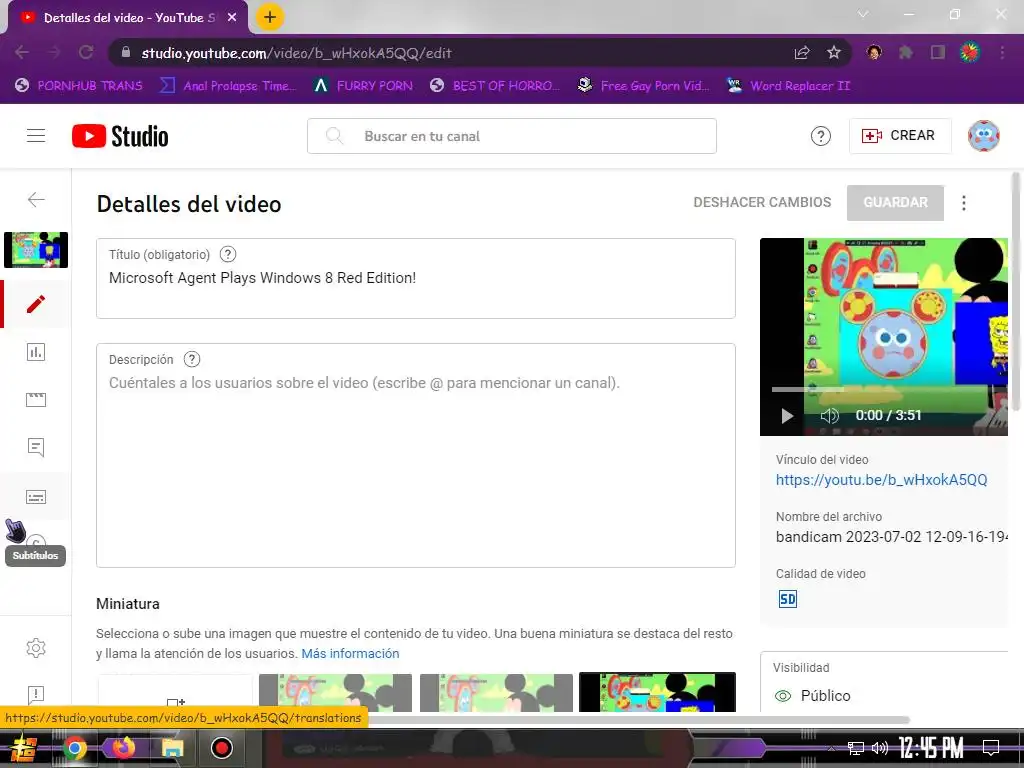The height and width of the screenshot is (768, 1024).
Task: Click the CREAR button
Action: [899, 136]
